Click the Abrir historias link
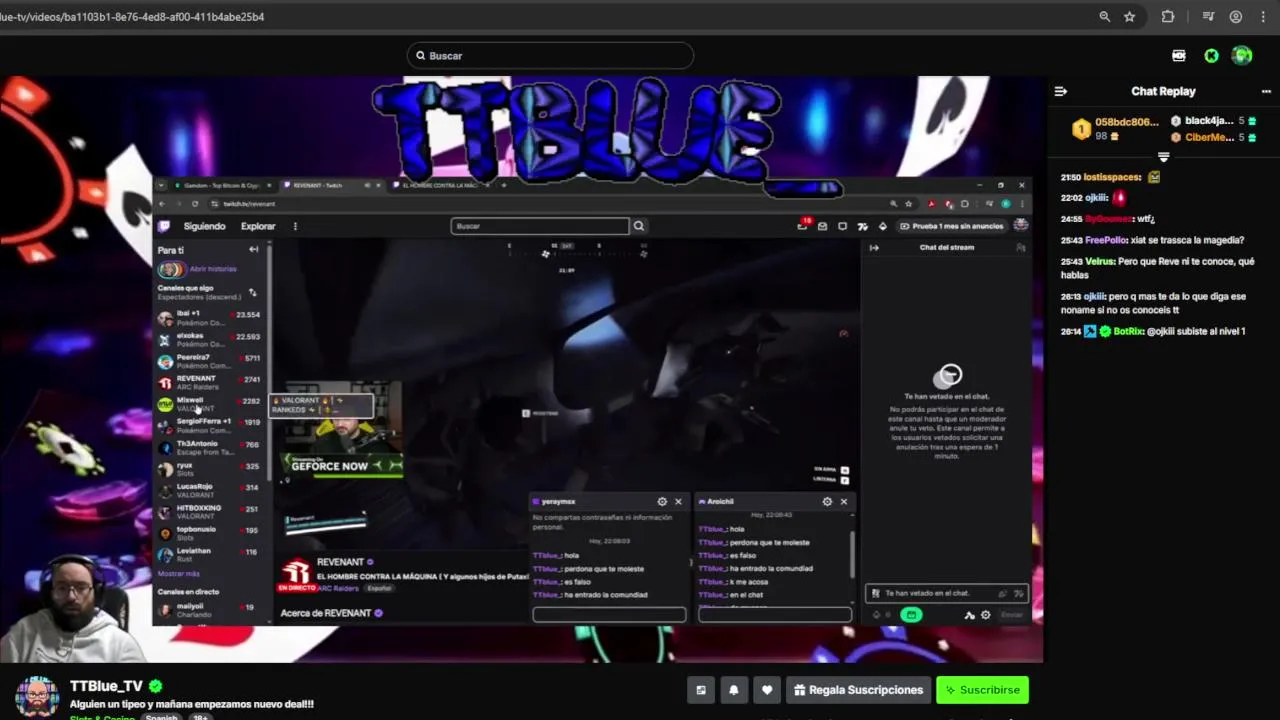Viewport: 1280px width, 720px height. point(213,269)
